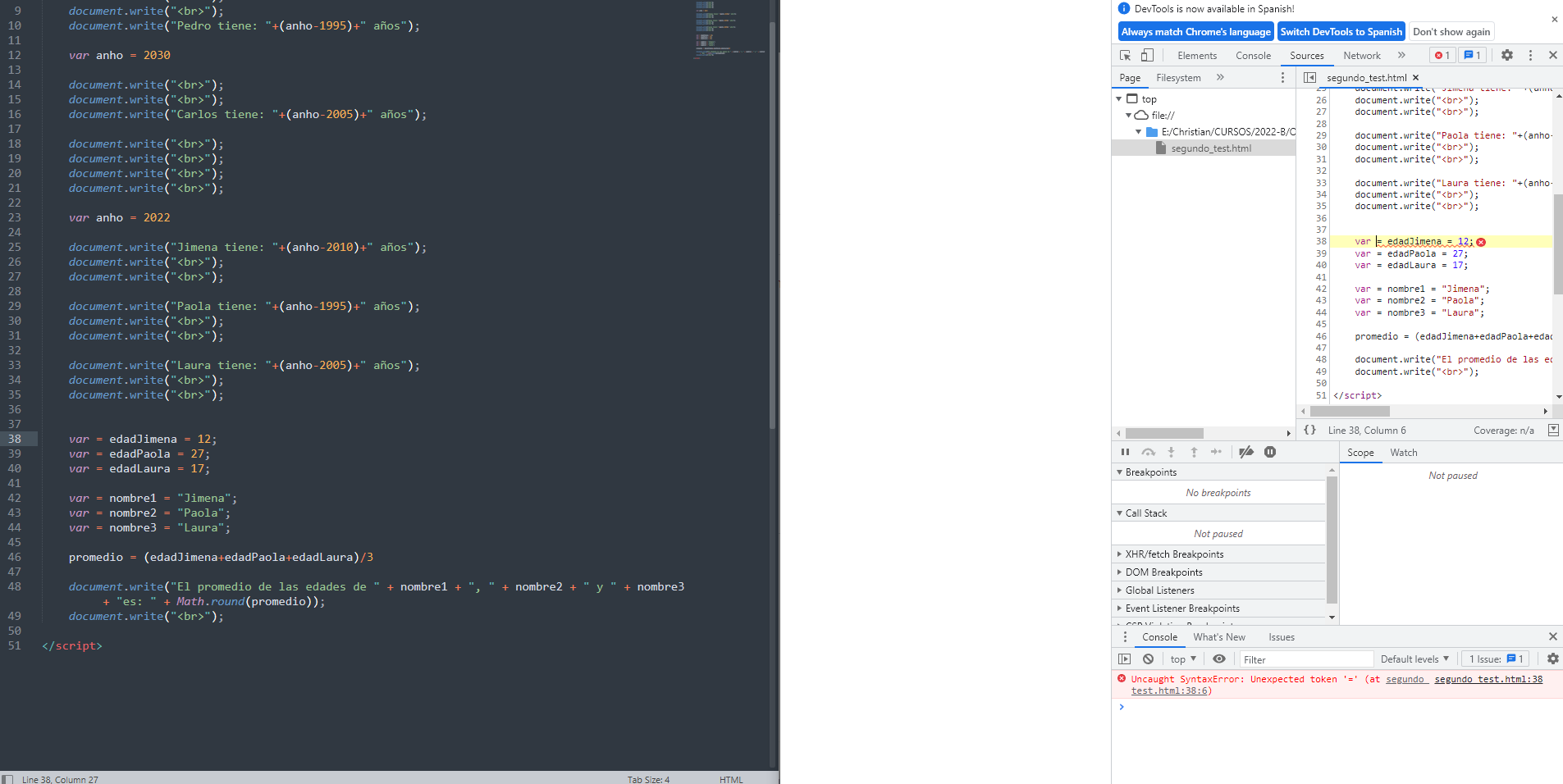This screenshot has width=1563, height=784.
Task: Switch to the Elements panel tab
Action: [1197, 56]
